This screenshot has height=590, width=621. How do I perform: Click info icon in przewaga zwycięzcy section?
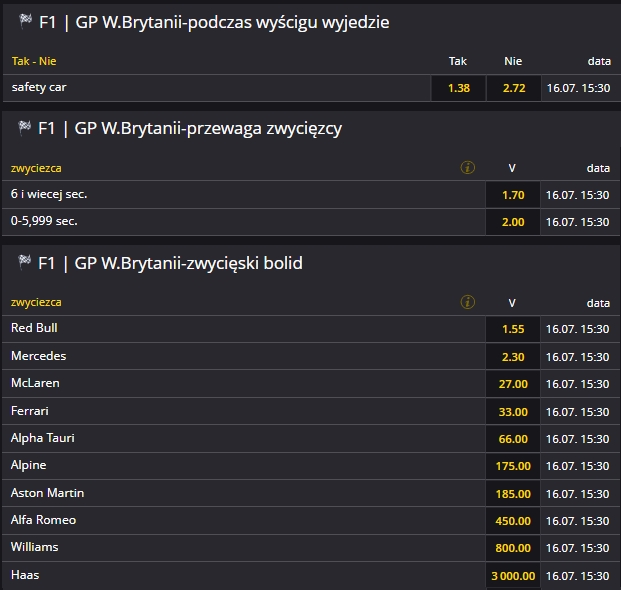click(467, 168)
